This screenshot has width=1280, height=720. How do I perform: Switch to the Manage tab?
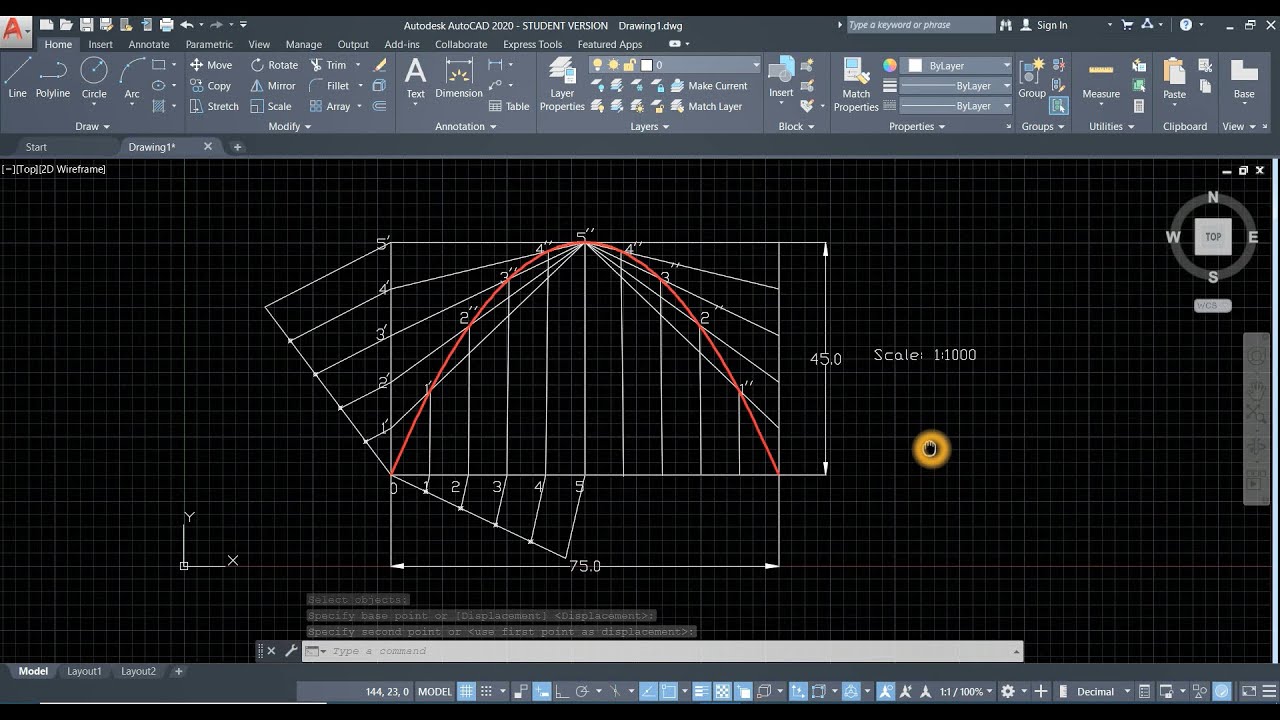click(304, 44)
